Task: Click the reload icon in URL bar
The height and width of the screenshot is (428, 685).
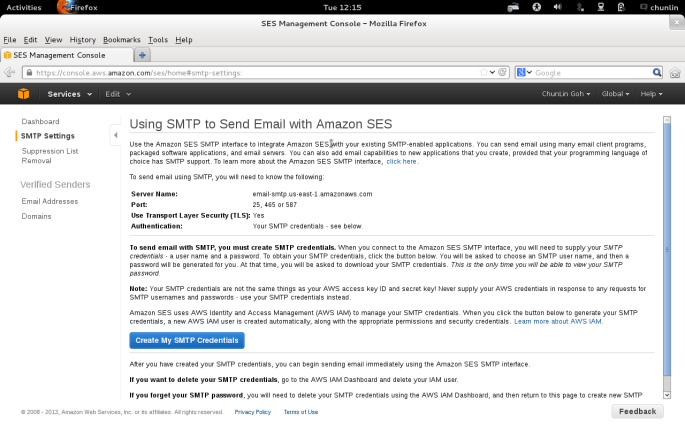Action: click(x=502, y=72)
